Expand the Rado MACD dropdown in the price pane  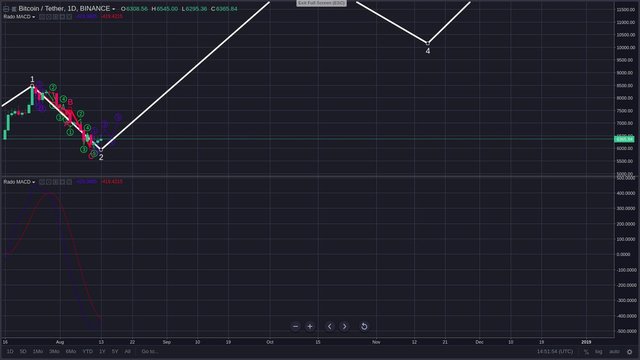tap(33, 17)
